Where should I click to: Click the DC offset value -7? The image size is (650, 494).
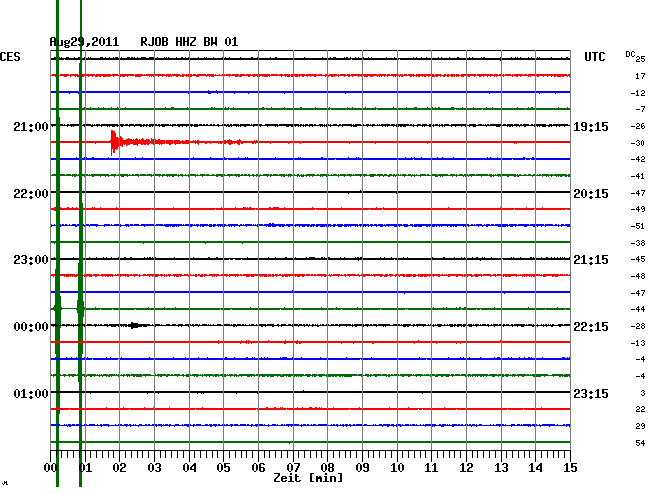[x=640, y=109]
